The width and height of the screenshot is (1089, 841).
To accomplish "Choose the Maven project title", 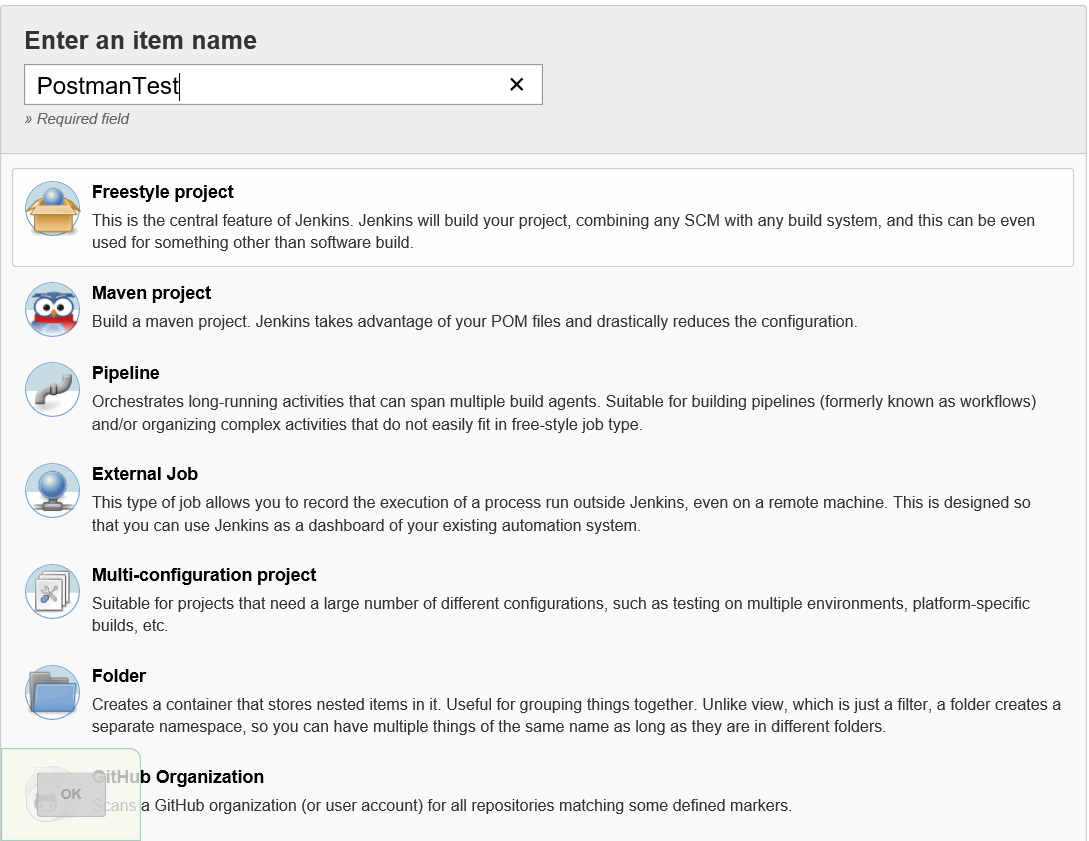I will 151,293.
